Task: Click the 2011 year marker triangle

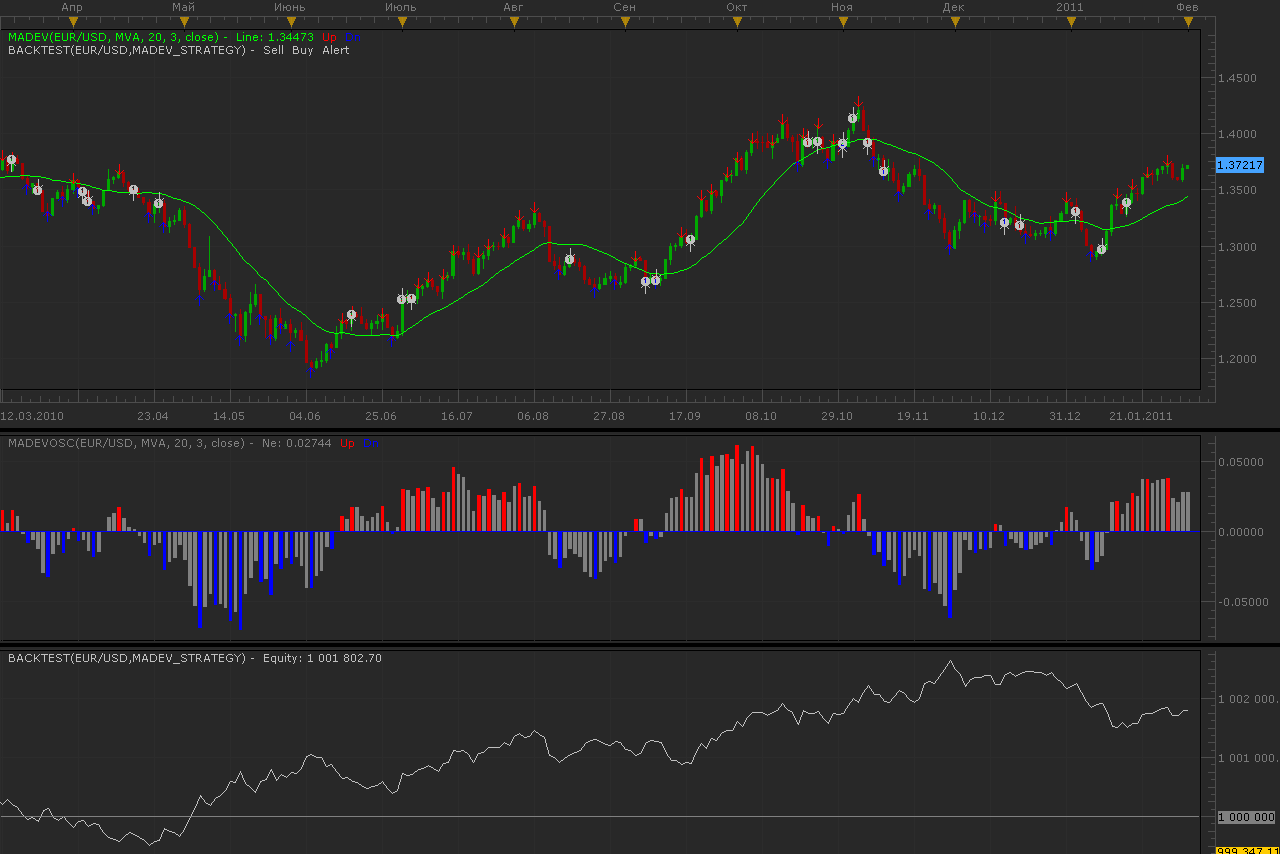Action: [x=1070, y=23]
